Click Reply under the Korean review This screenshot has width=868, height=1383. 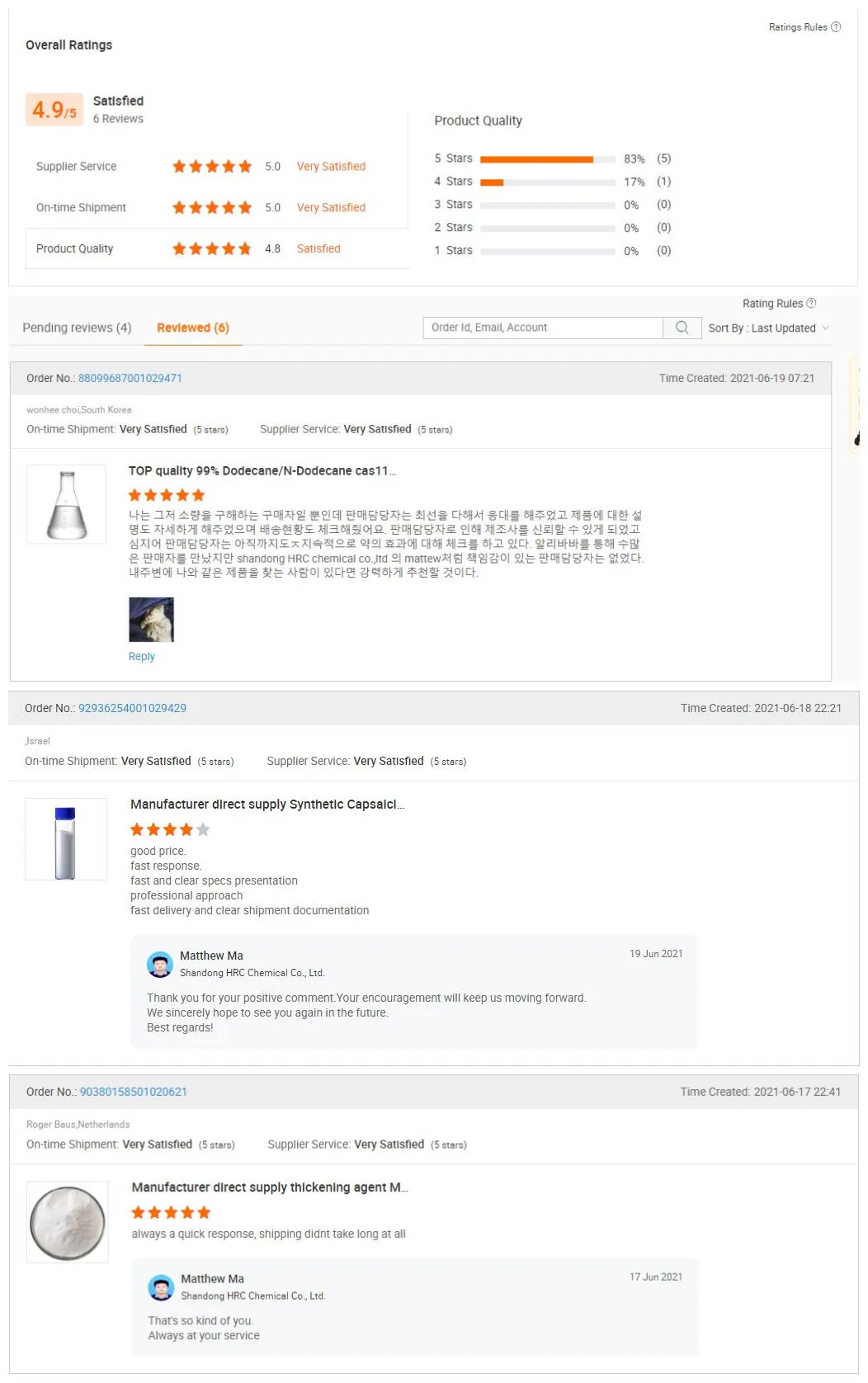[141, 657]
